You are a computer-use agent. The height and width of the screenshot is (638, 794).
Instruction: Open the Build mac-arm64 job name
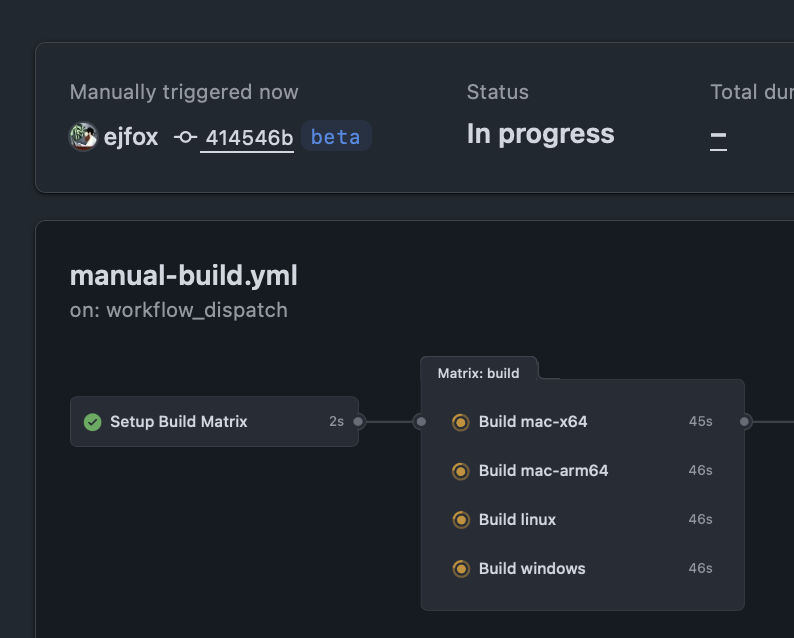[543, 471]
